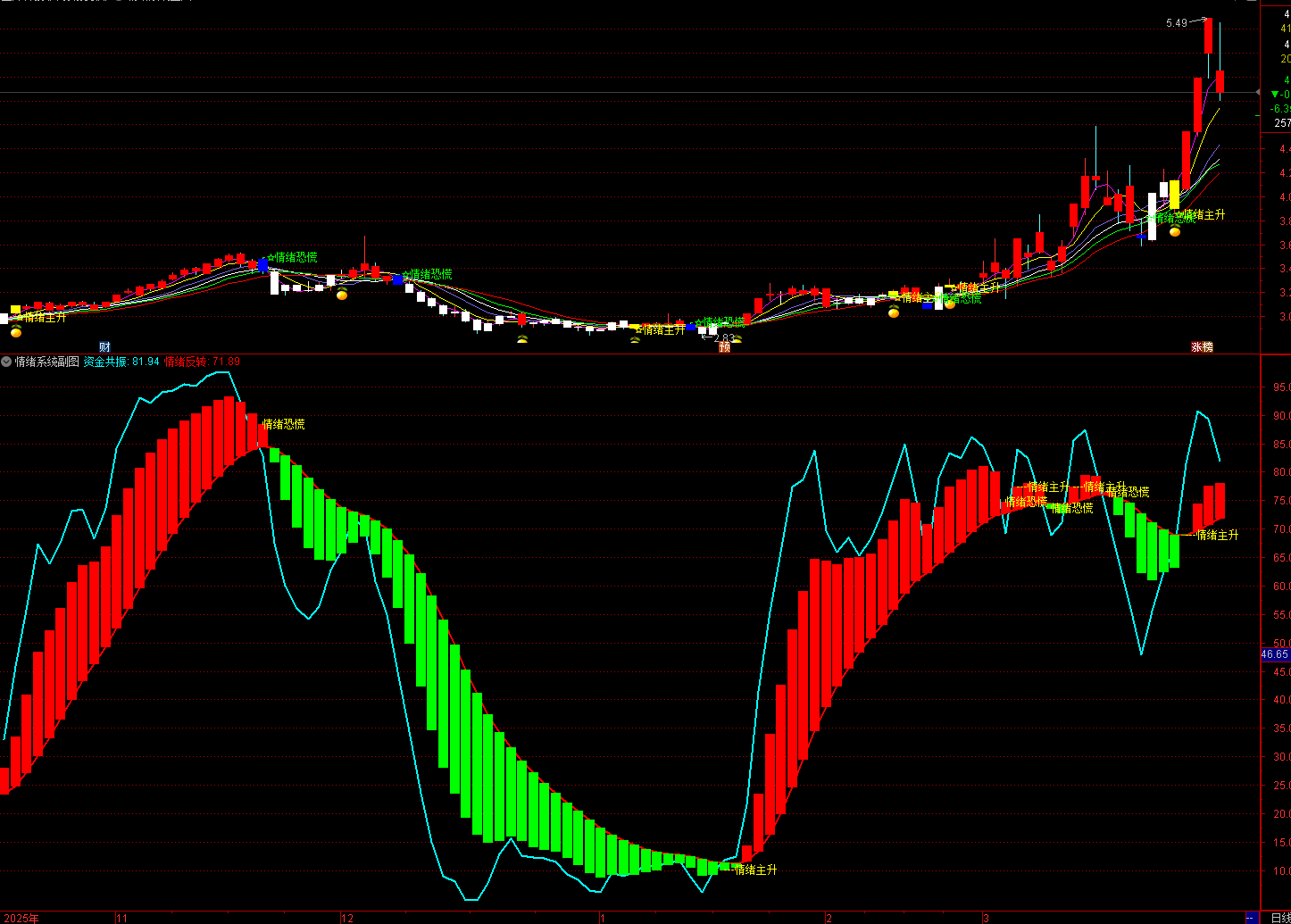
Task: Click the 涨榜 marker on the date axis
Action: point(1202,346)
